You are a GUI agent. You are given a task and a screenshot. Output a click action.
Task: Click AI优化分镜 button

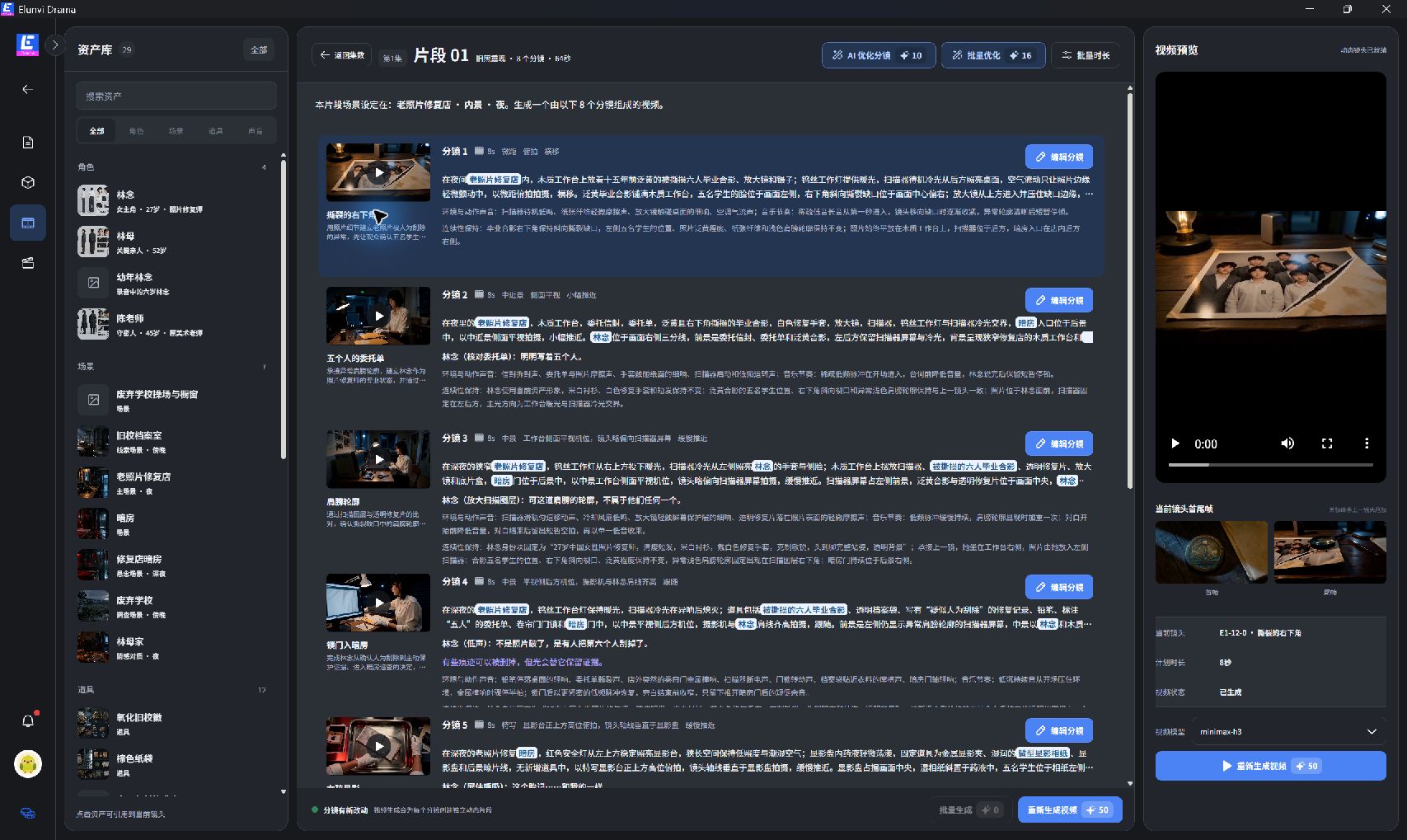pyautogui.click(x=879, y=55)
